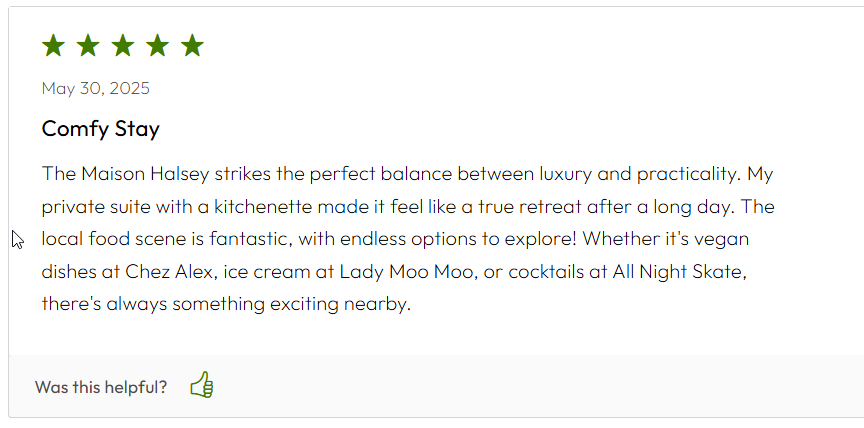
Task: Select the second green rating star
Action: (x=88, y=45)
